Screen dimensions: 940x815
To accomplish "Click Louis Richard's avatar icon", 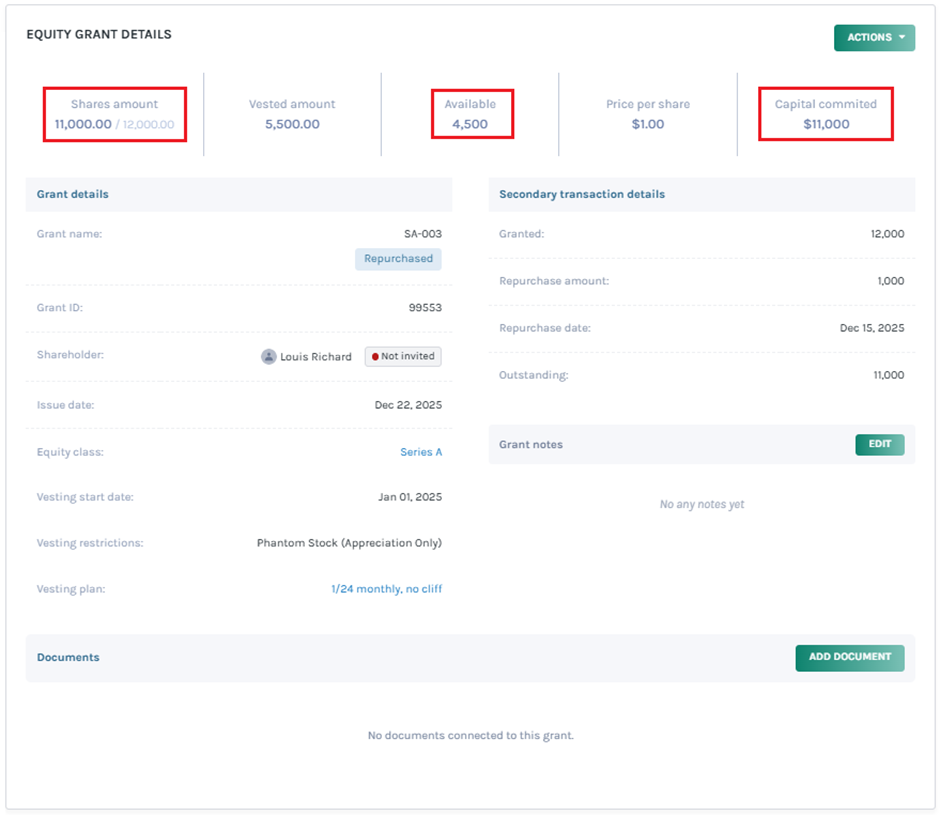I will [269, 357].
